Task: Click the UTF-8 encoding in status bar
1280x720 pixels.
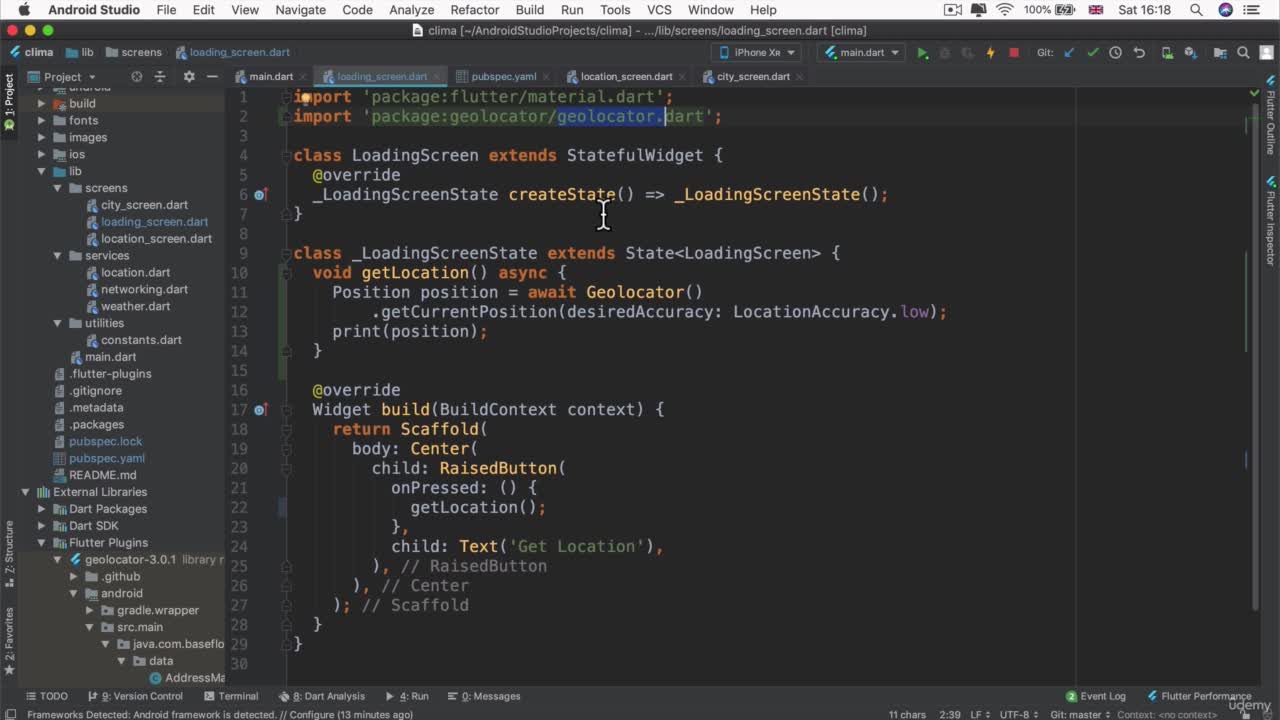Action: 1017,714
